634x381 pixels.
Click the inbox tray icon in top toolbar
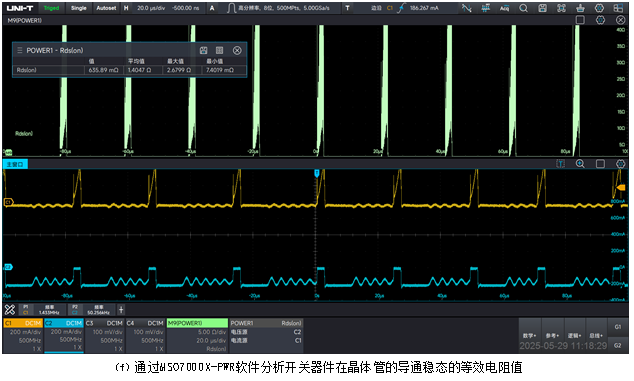coord(581,8)
